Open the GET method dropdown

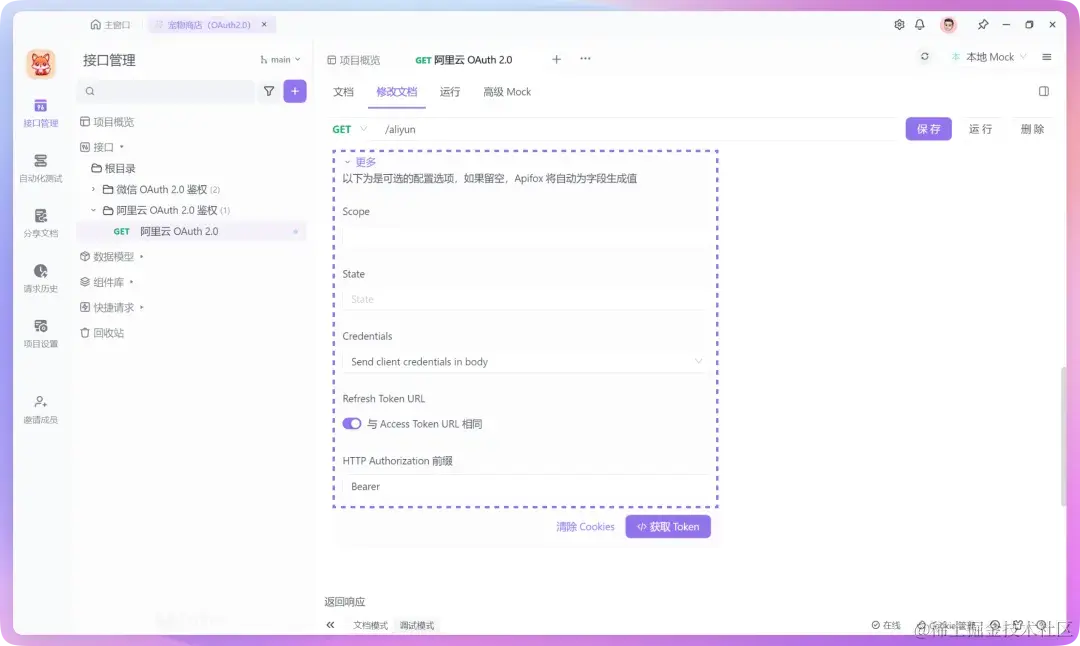(x=349, y=129)
